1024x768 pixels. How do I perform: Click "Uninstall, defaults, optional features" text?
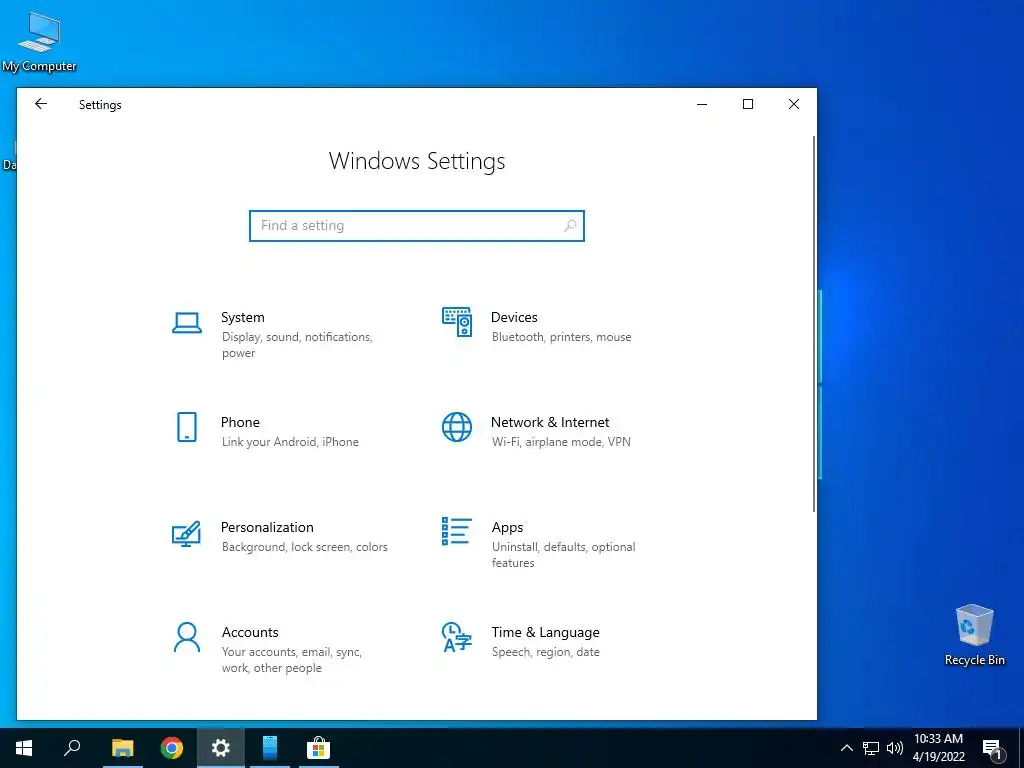tap(564, 554)
